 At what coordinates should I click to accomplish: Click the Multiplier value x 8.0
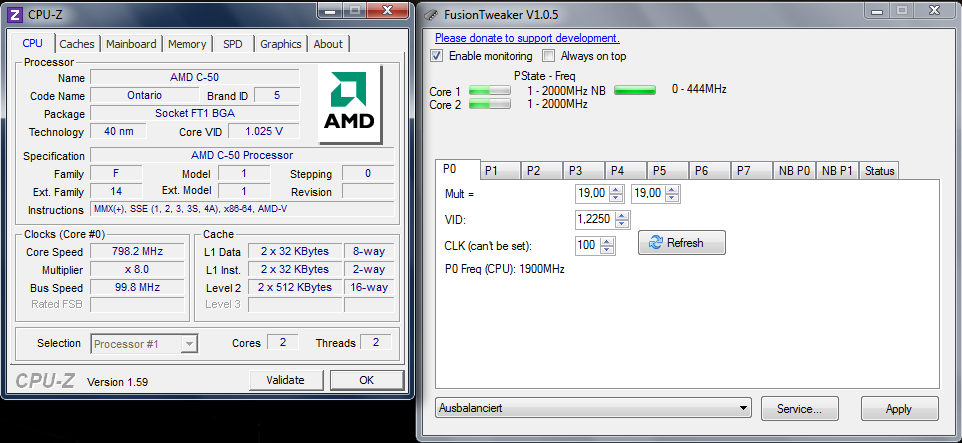coord(137,269)
